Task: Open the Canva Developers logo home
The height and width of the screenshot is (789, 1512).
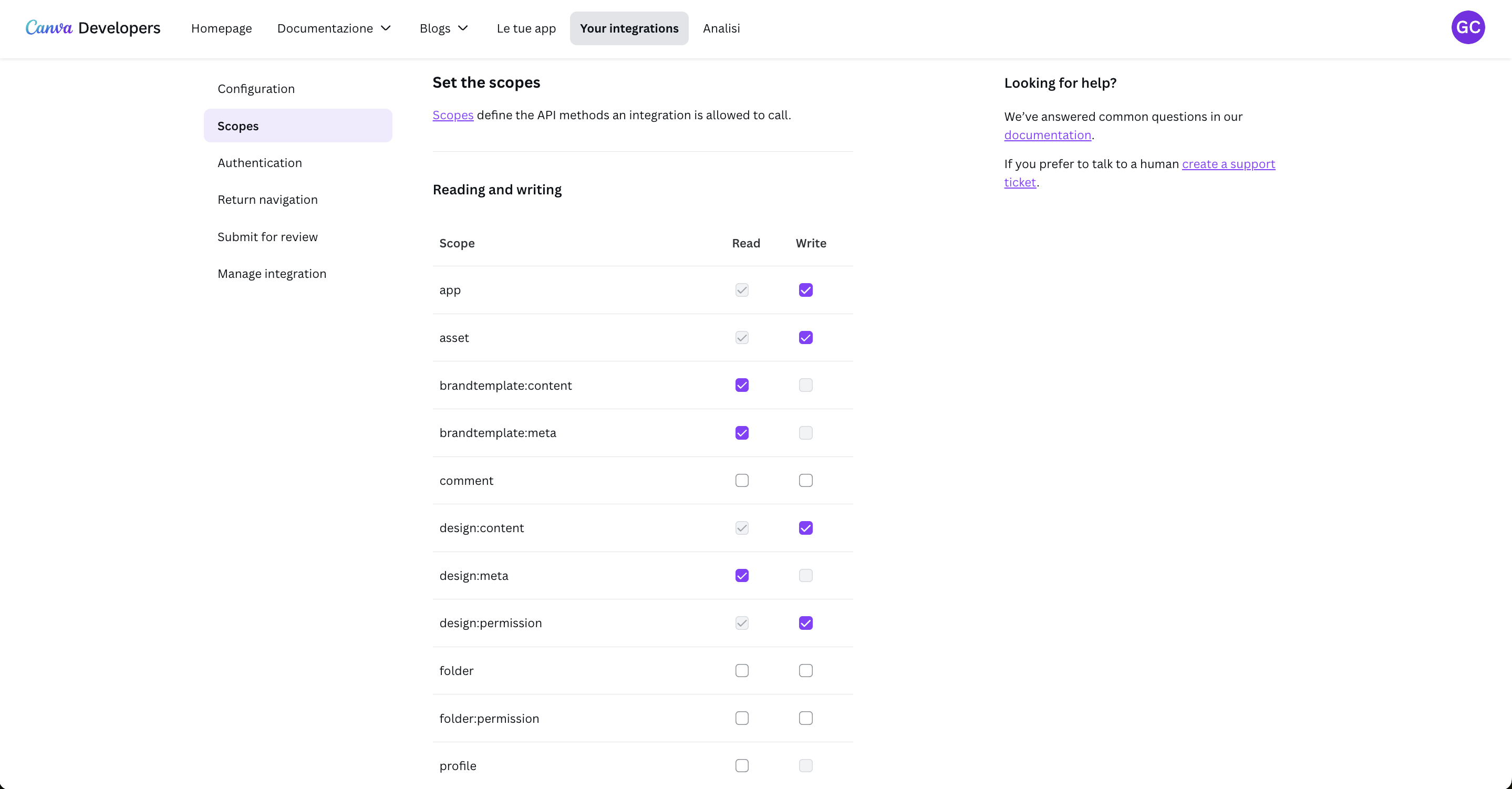Action: coord(93,28)
